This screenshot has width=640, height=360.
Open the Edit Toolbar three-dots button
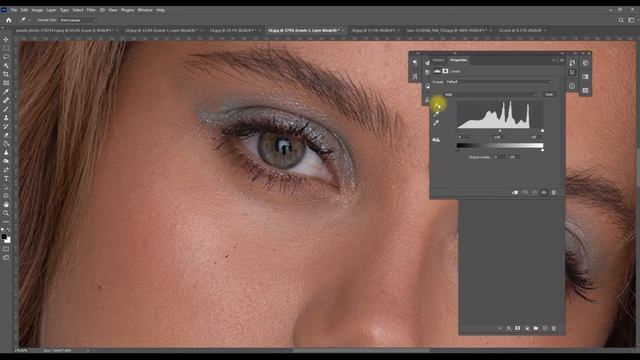click(x=6, y=222)
